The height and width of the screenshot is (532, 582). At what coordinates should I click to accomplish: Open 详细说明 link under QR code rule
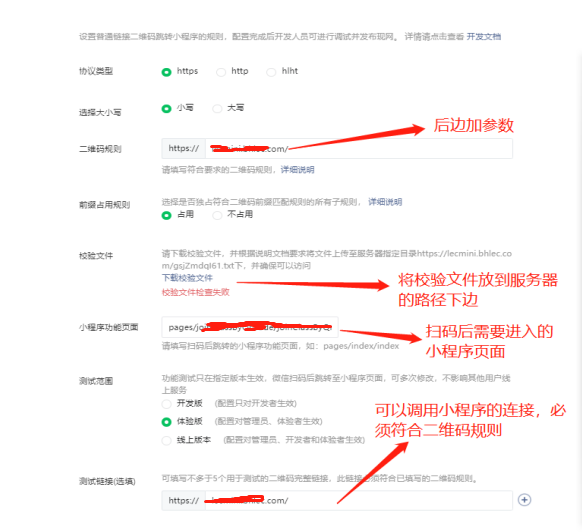(x=297, y=170)
